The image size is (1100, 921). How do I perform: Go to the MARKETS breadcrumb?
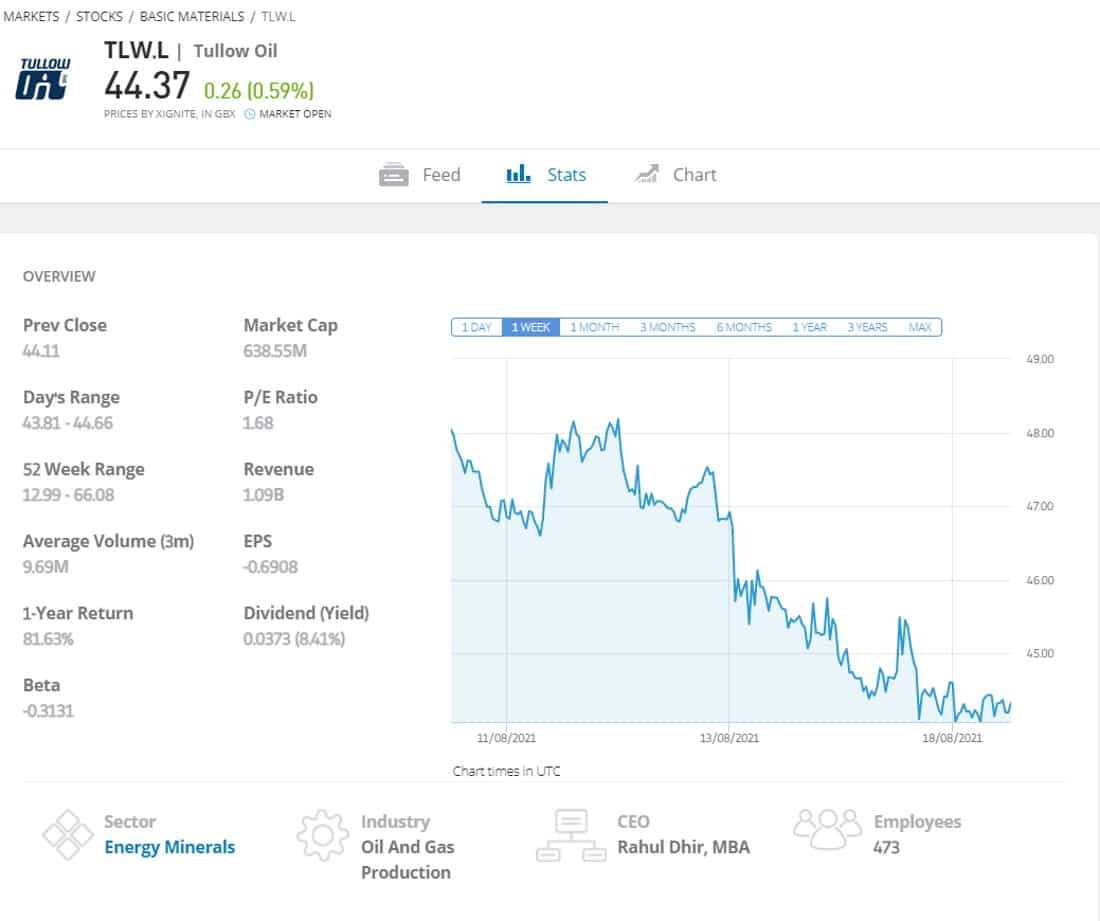click(31, 16)
